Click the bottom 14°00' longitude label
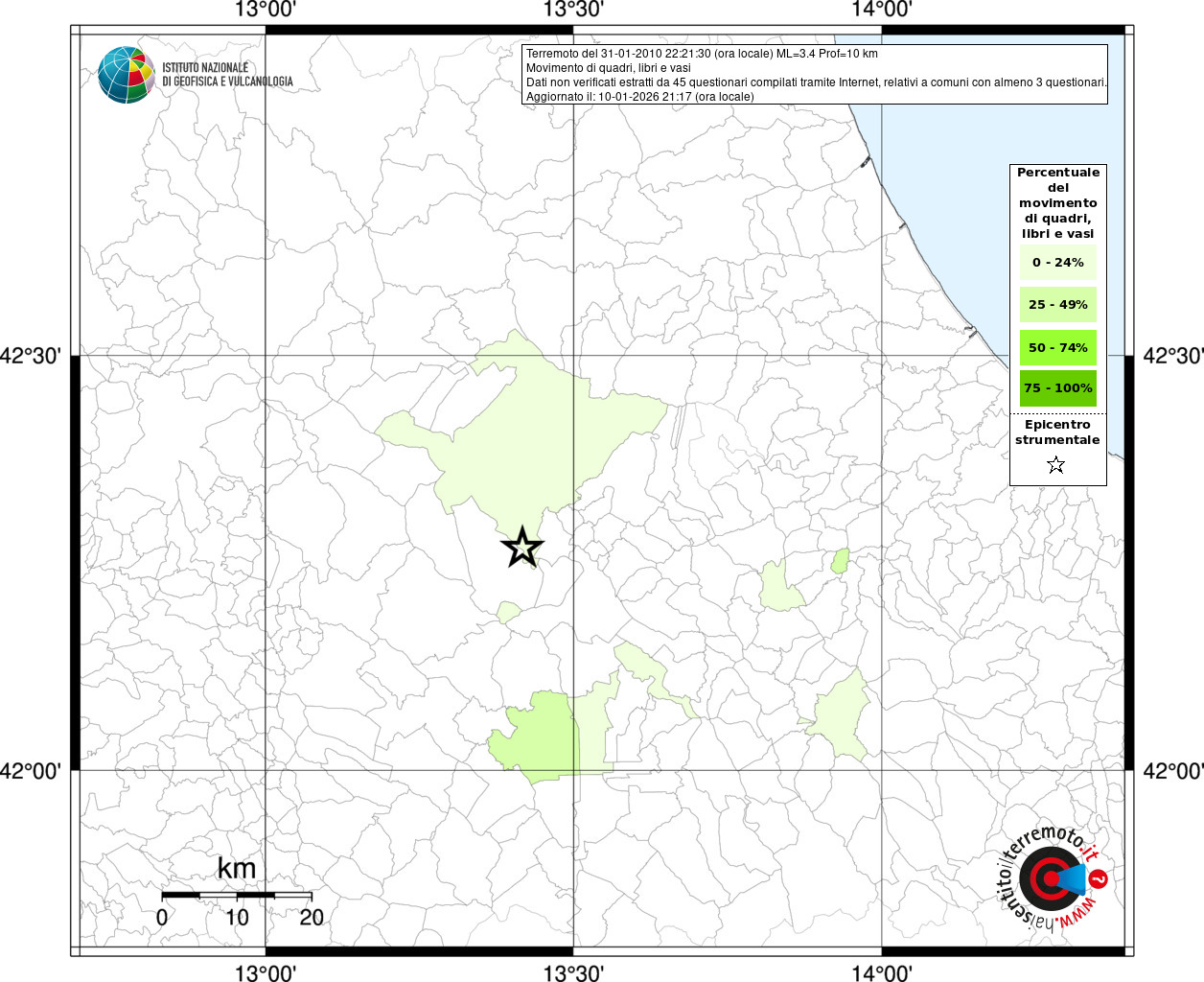 tap(881, 973)
